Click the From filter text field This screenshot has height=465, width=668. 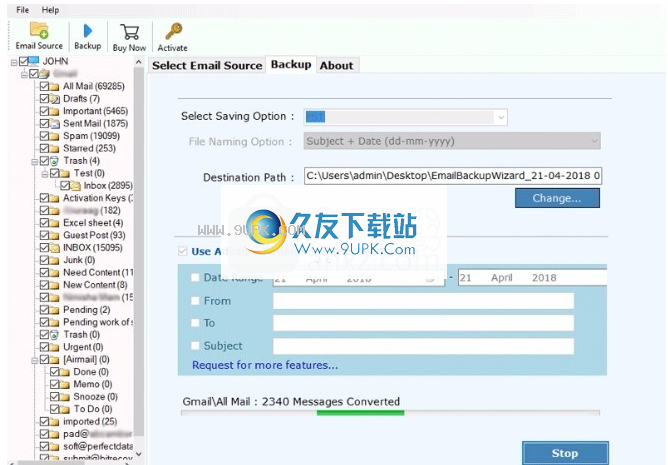[x=423, y=301]
